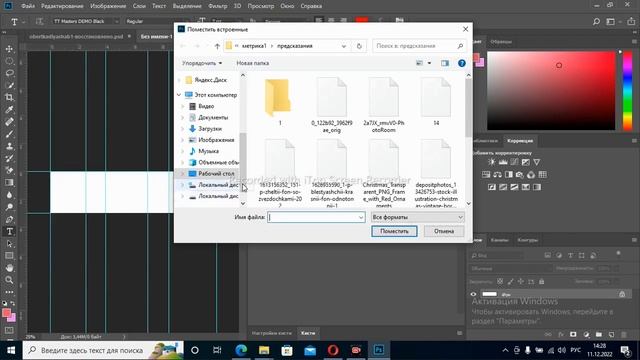
Task: Open the 'Упорядочить' dropdown
Action: (x=202, y=63)
